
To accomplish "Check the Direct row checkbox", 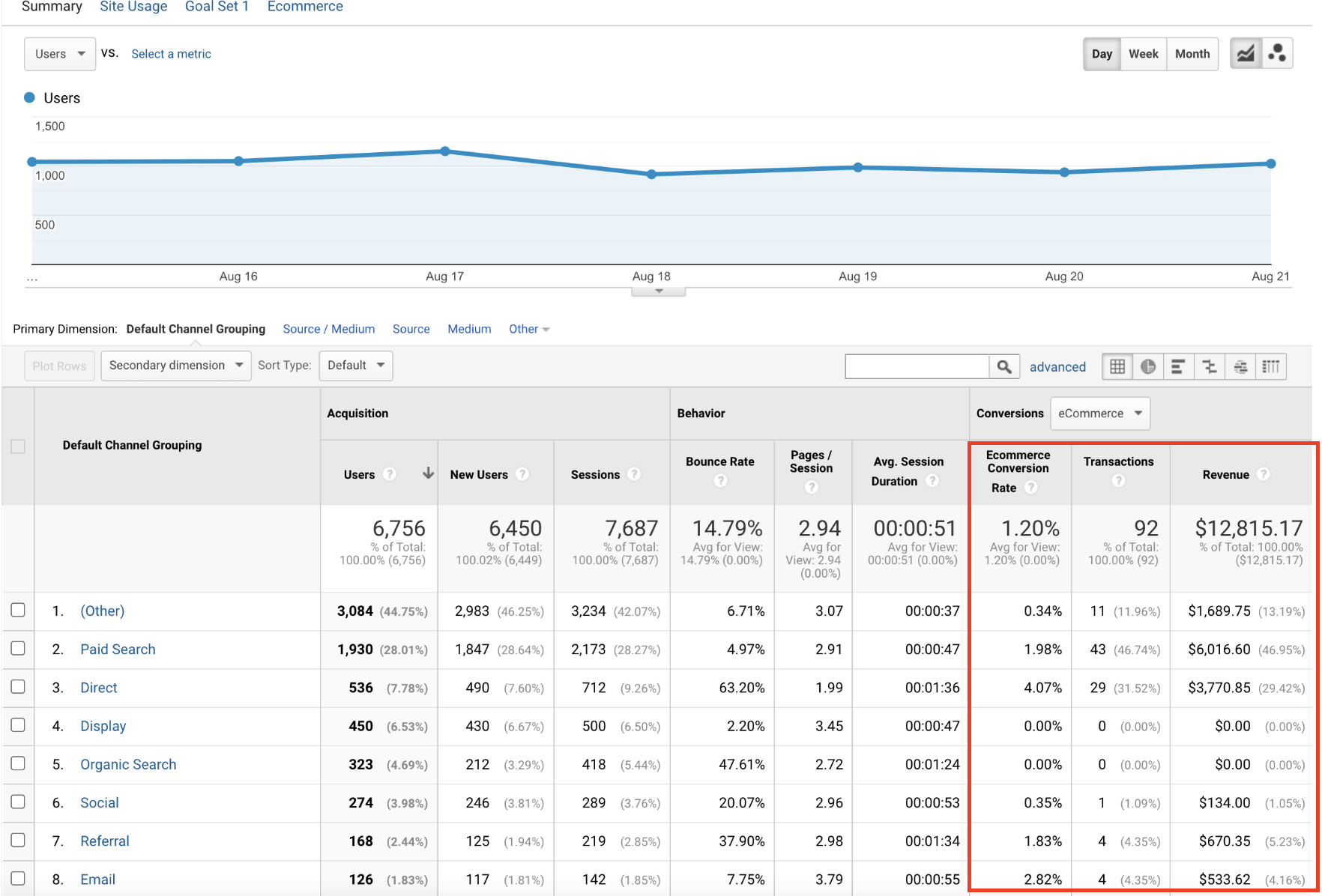I will [x=18, y=686].
